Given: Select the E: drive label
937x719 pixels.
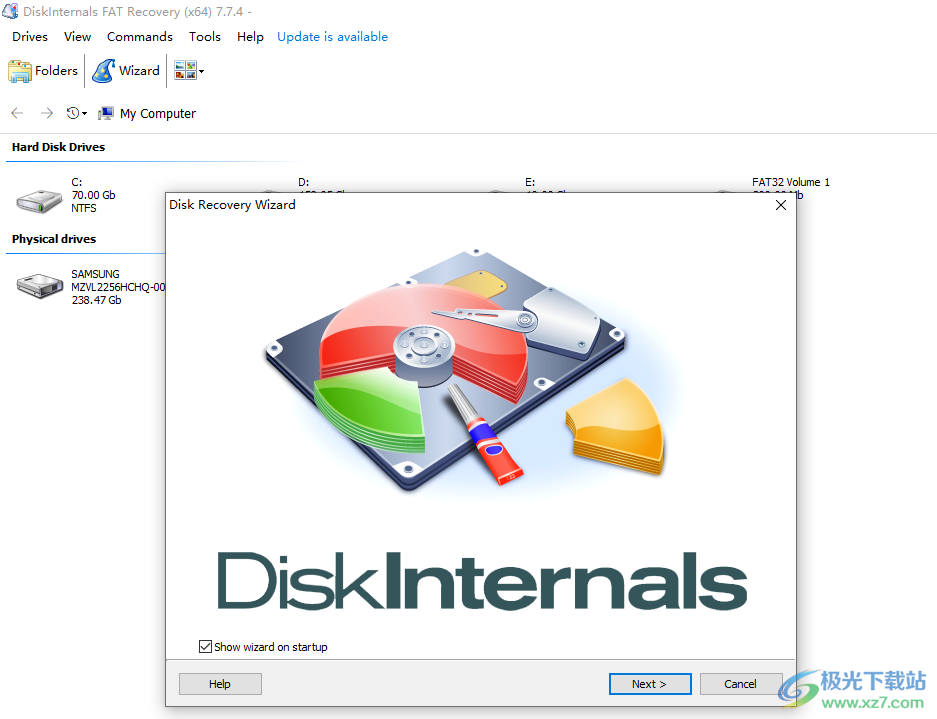Looking at the screenshot, I should (530, 182).
